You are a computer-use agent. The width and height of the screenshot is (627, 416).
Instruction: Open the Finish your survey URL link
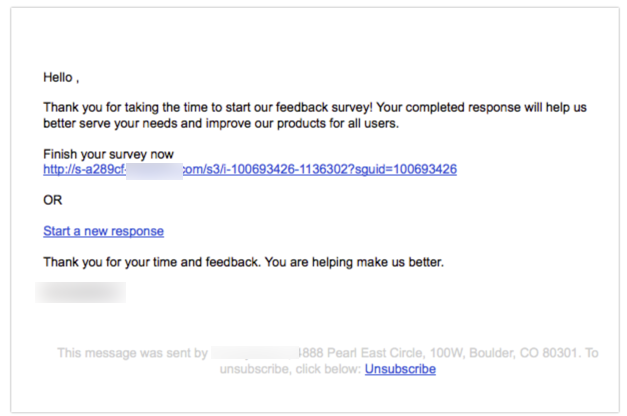pos(250,170)
